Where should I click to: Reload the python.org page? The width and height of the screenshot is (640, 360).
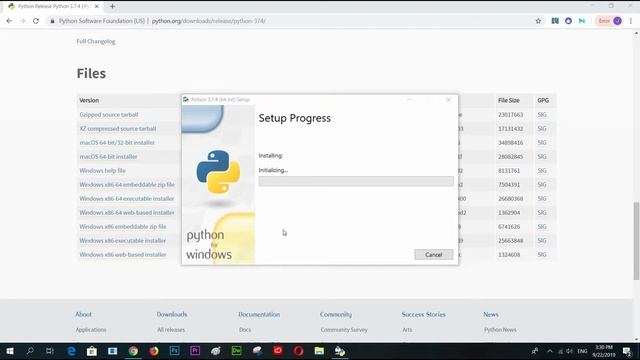coord(36,21)
